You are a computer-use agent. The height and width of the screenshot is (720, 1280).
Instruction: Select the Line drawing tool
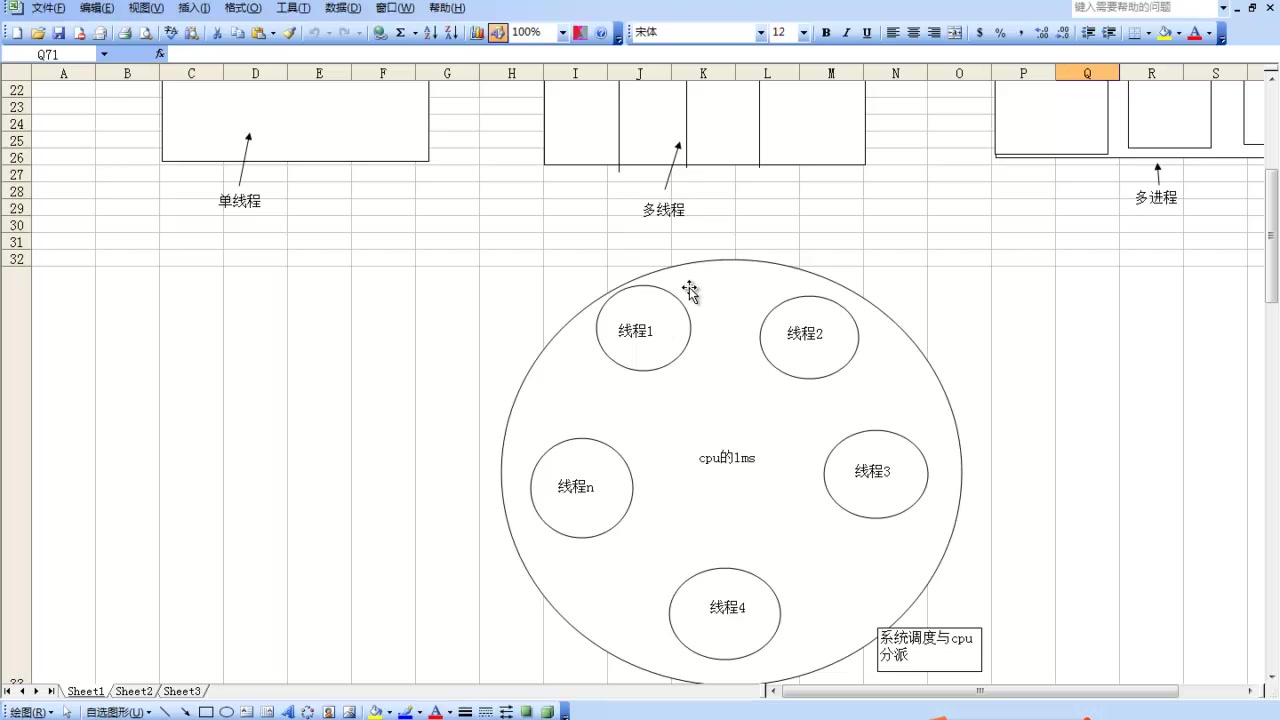tap(165, 712)
